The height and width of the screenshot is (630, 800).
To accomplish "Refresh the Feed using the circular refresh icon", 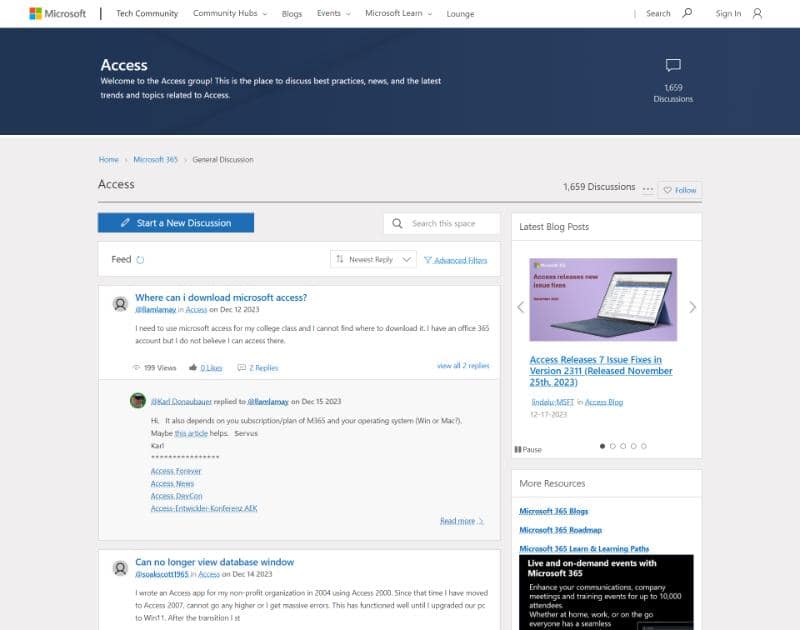I will (x=141, y=258).
